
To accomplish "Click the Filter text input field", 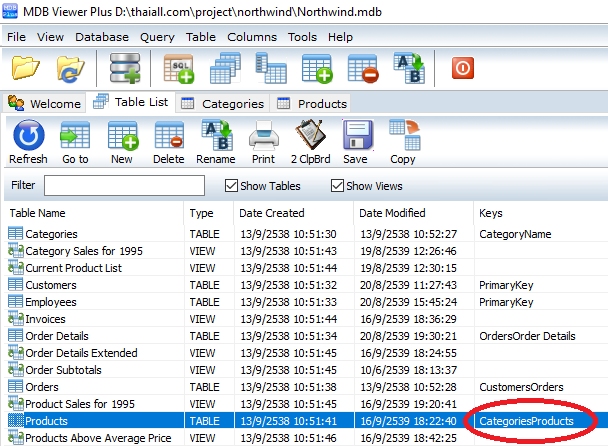I will (x=124, y=185).
